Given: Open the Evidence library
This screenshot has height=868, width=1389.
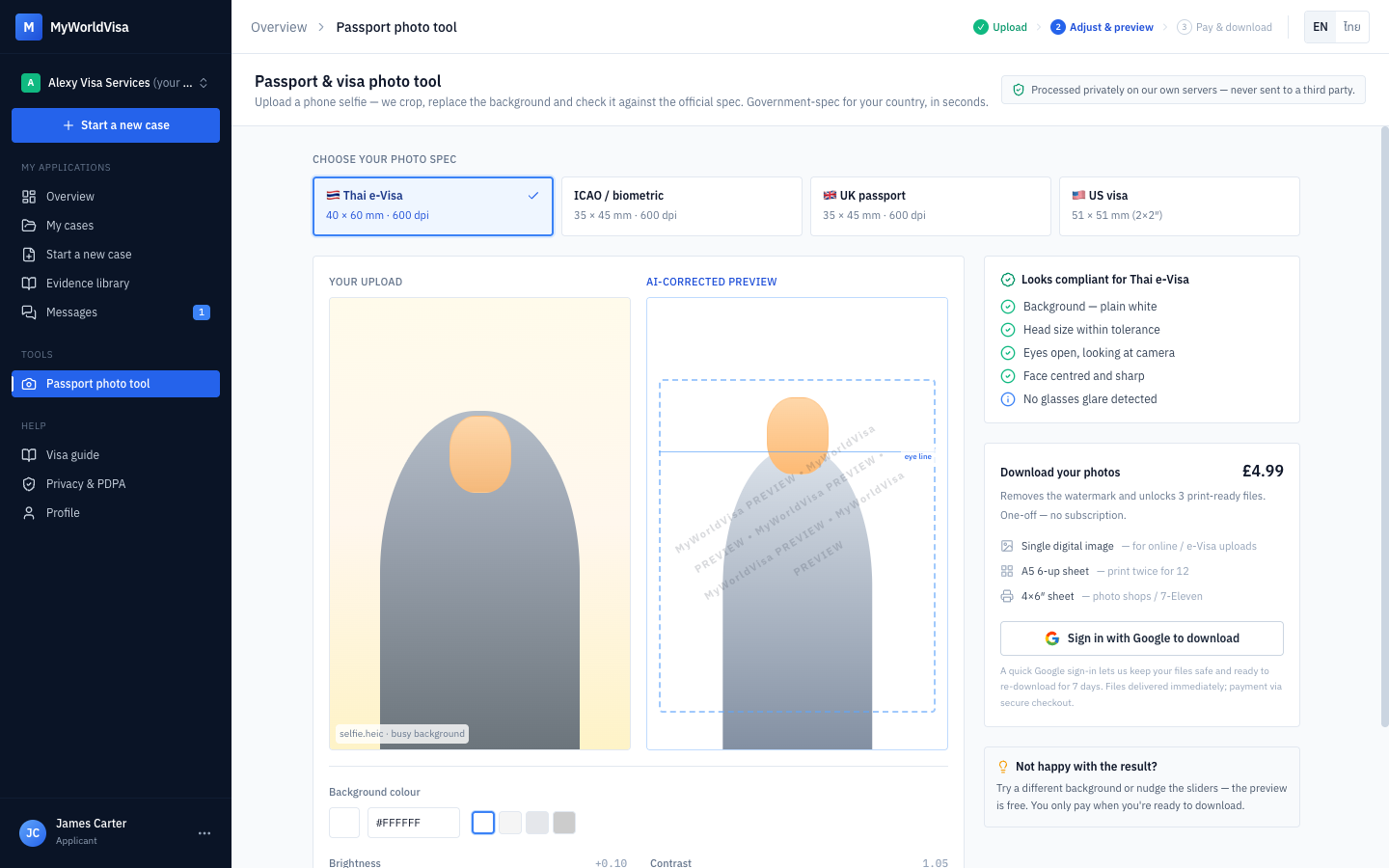Looking at the screenshot, I should point(116,284).
